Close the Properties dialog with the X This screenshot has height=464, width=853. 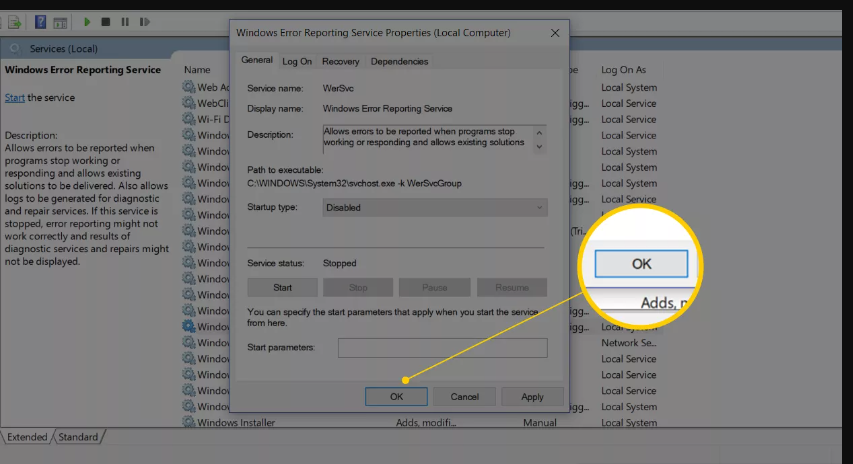point(555,33)
